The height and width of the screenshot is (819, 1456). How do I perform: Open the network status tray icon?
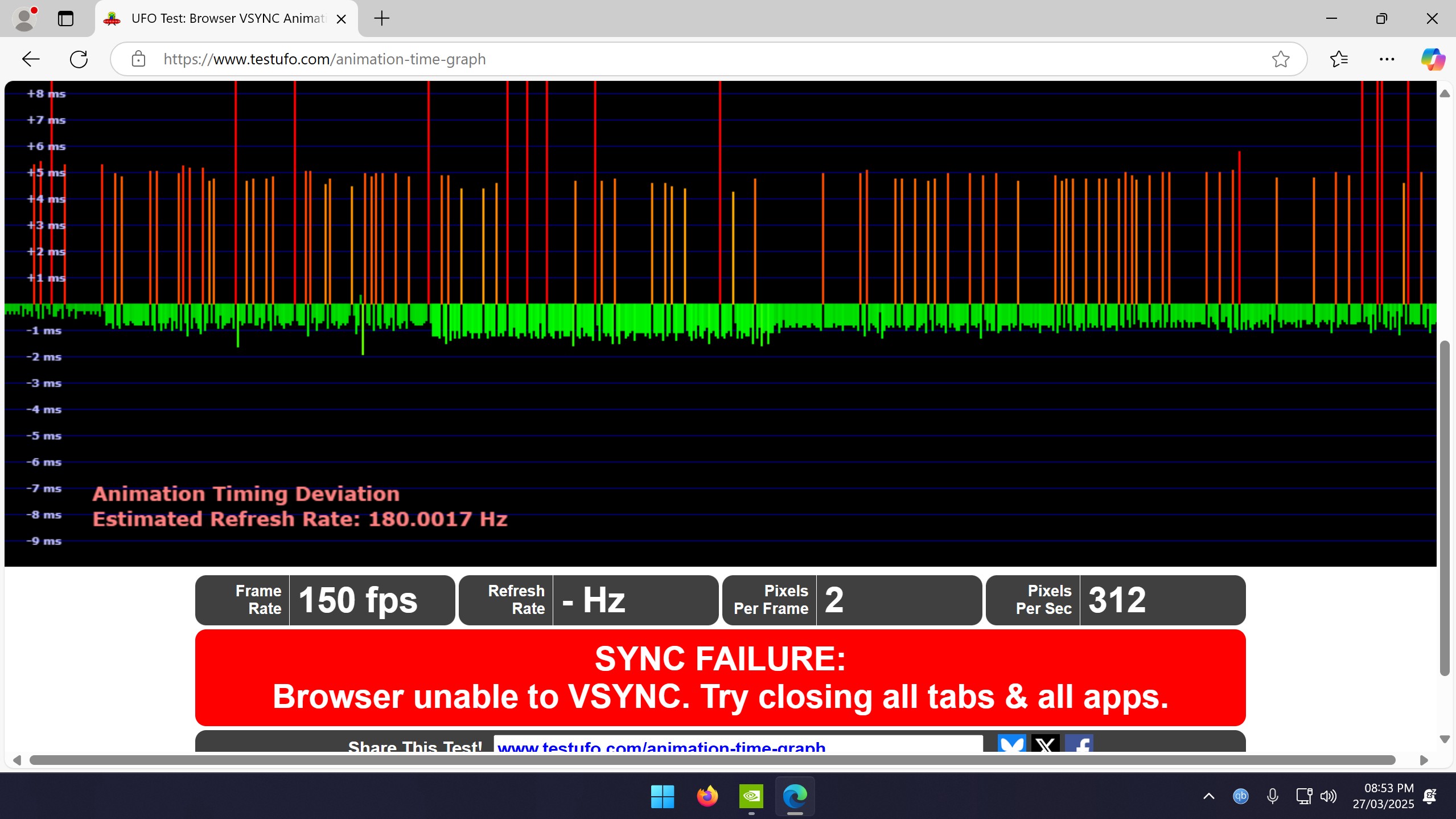1303,796
